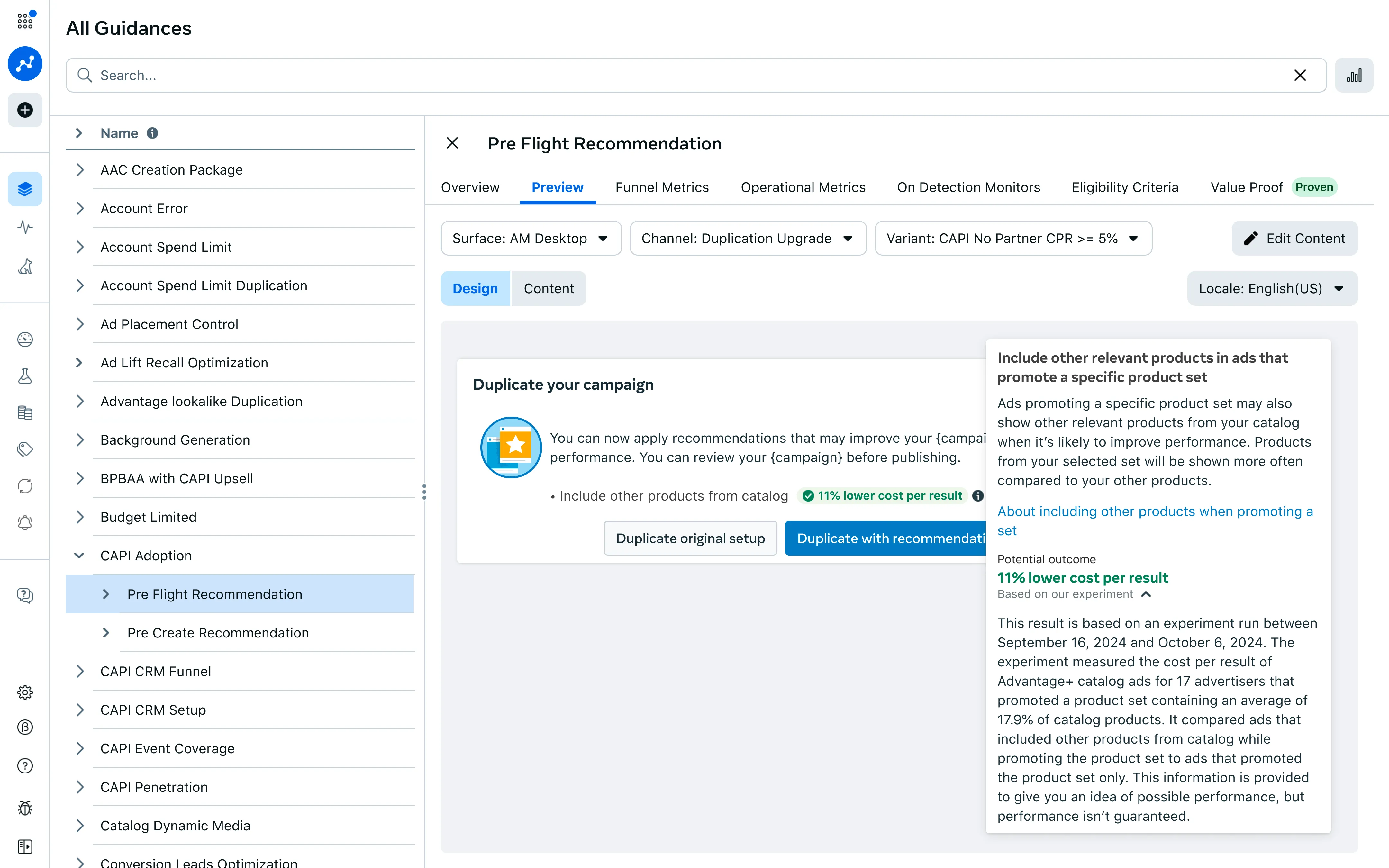1389x868 pixels.
Task: Open the layers stack sidebar icon
Action: coord(25,189)
